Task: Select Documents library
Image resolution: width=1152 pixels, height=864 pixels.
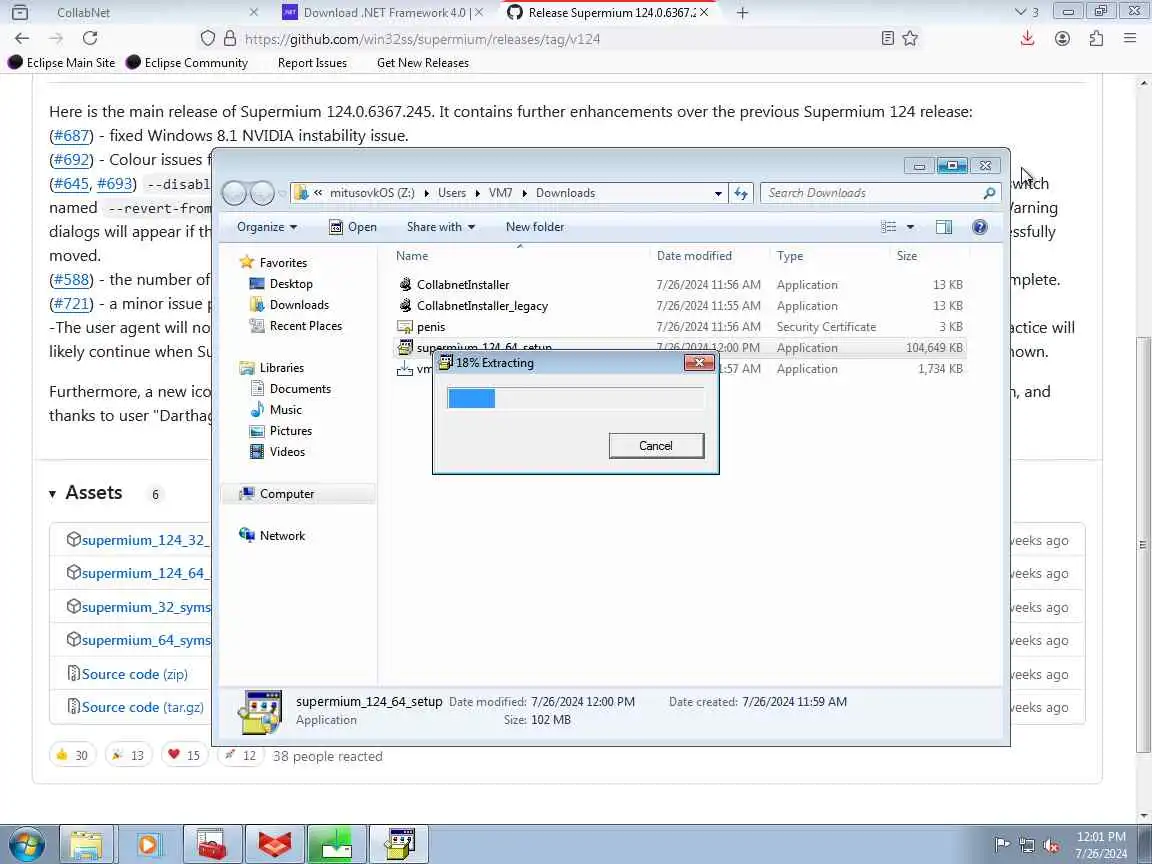Action: click(300, 389)
